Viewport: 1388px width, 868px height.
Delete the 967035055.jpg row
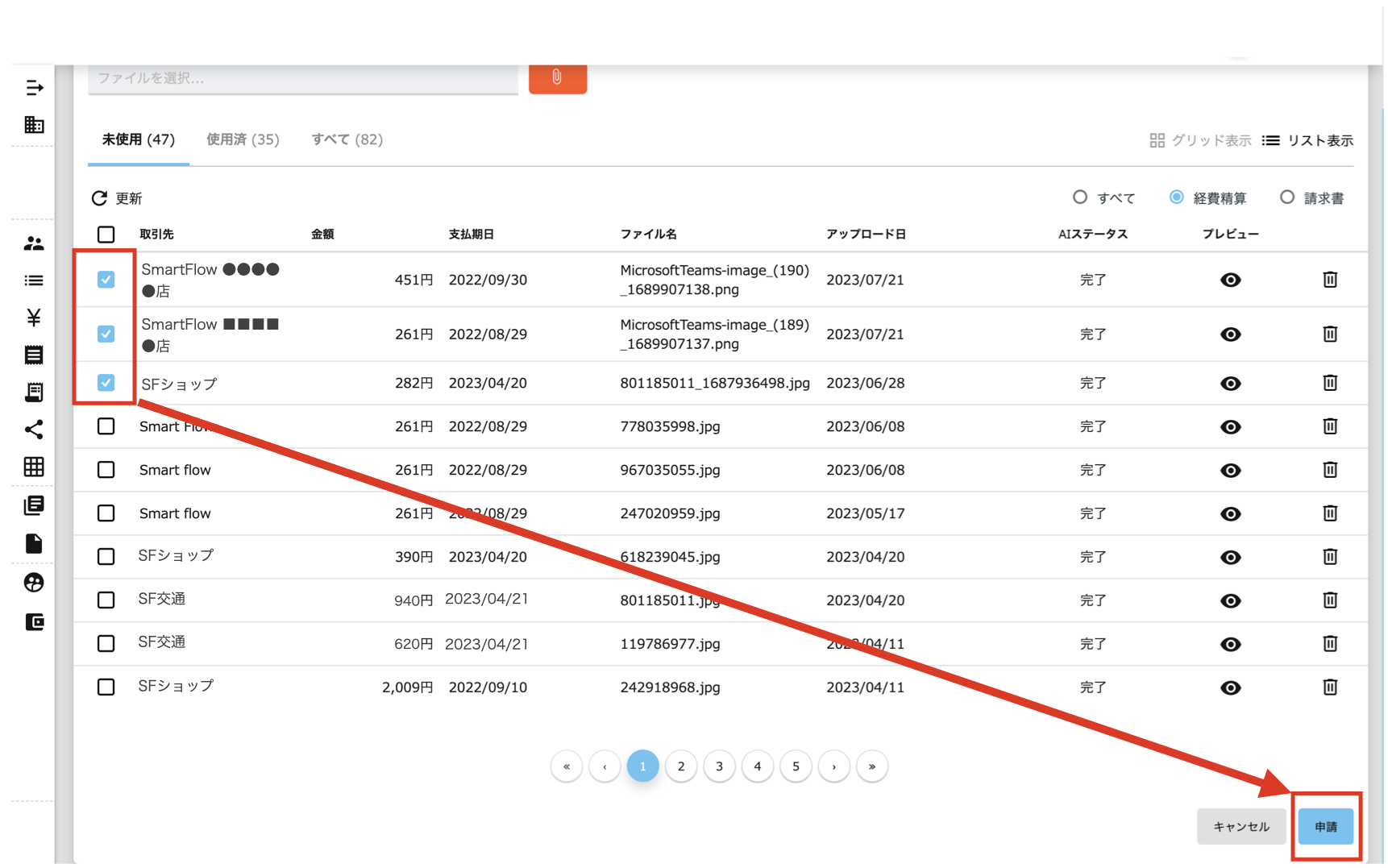click(x=1330, y=470)
